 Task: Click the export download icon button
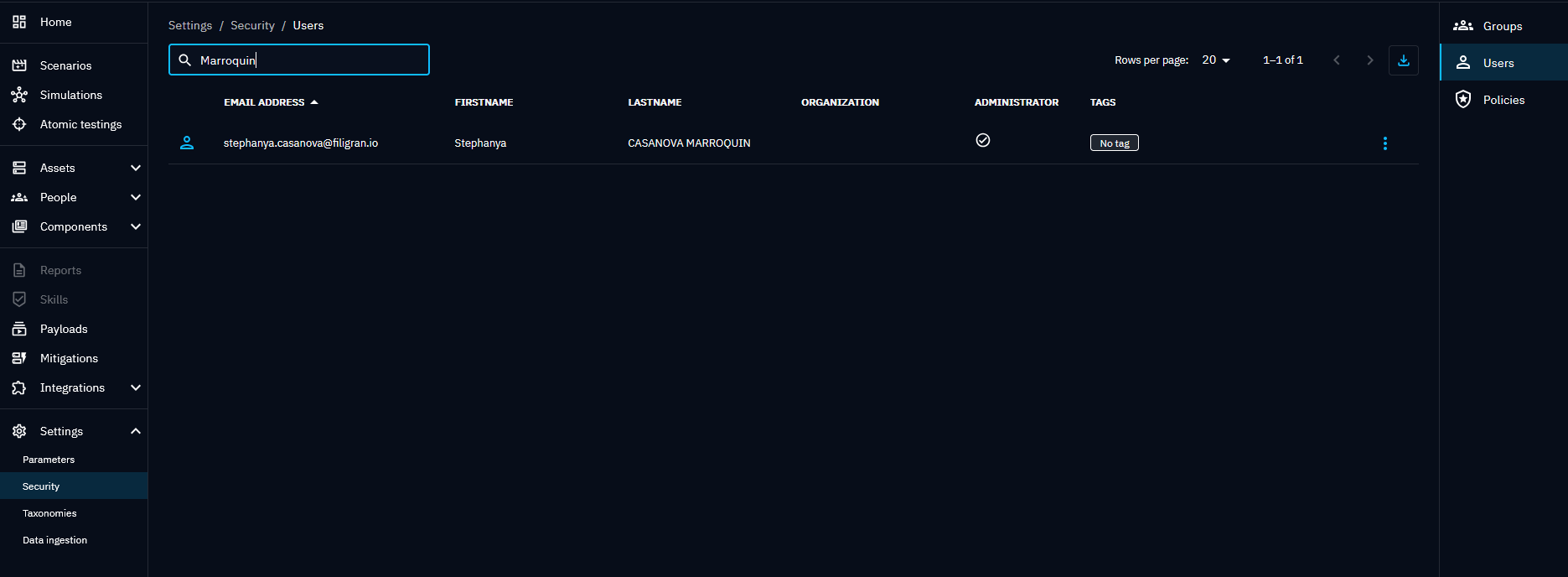[1403, 60]
